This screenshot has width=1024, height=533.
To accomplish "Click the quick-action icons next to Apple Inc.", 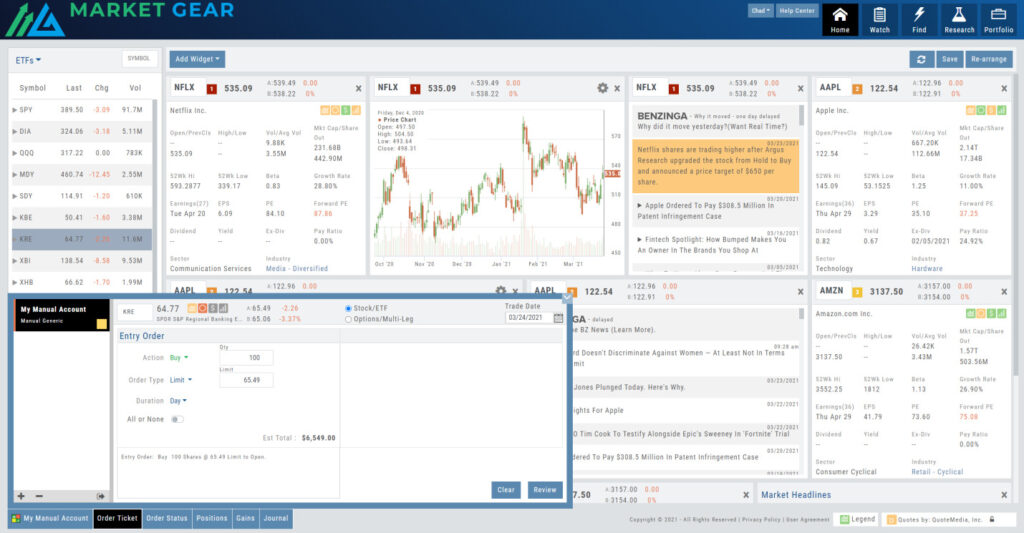I will click(986, 110).
